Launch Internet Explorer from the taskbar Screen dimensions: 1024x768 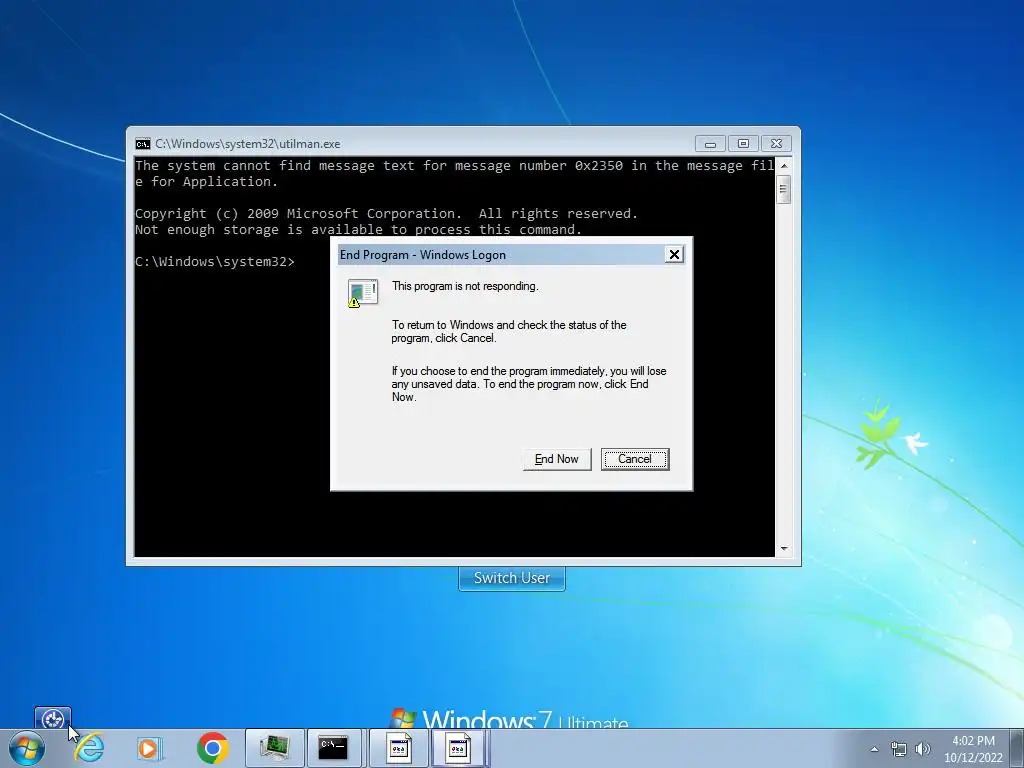click(x=89, y=748)
